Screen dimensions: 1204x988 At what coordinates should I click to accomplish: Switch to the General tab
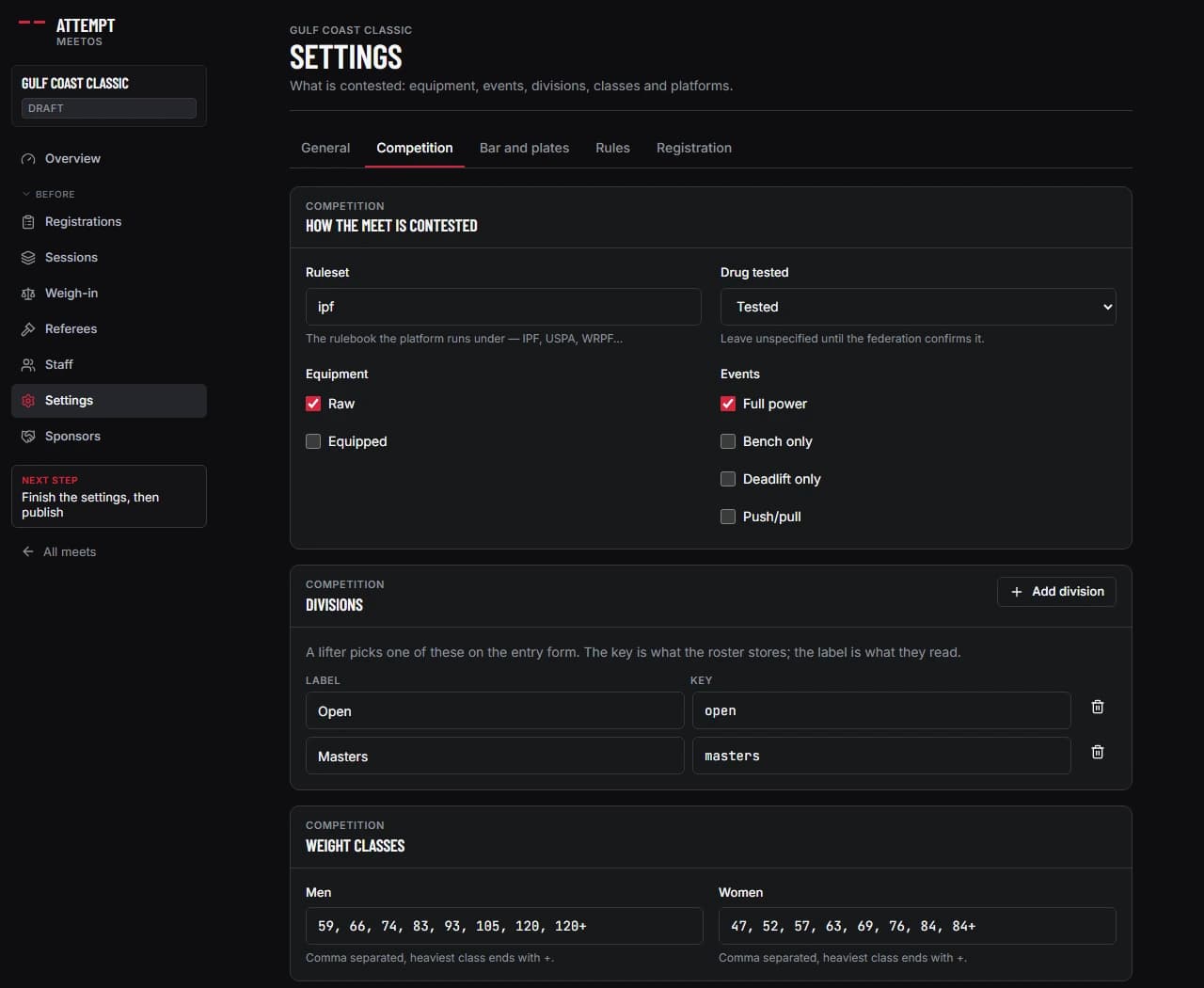click(325, 148)
